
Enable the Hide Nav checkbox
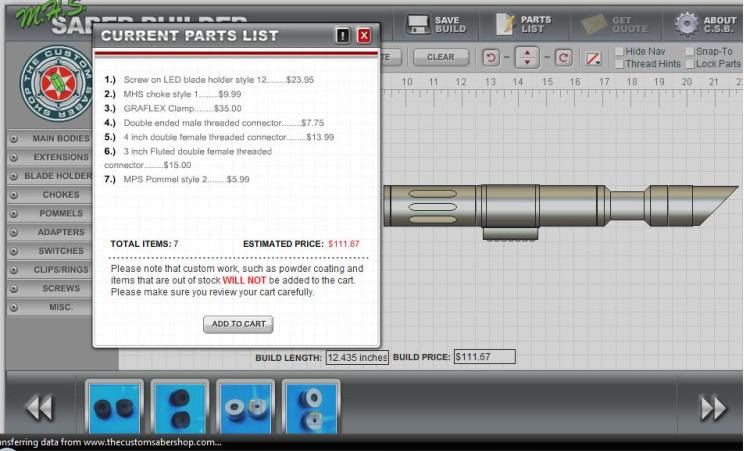(620, 51)
